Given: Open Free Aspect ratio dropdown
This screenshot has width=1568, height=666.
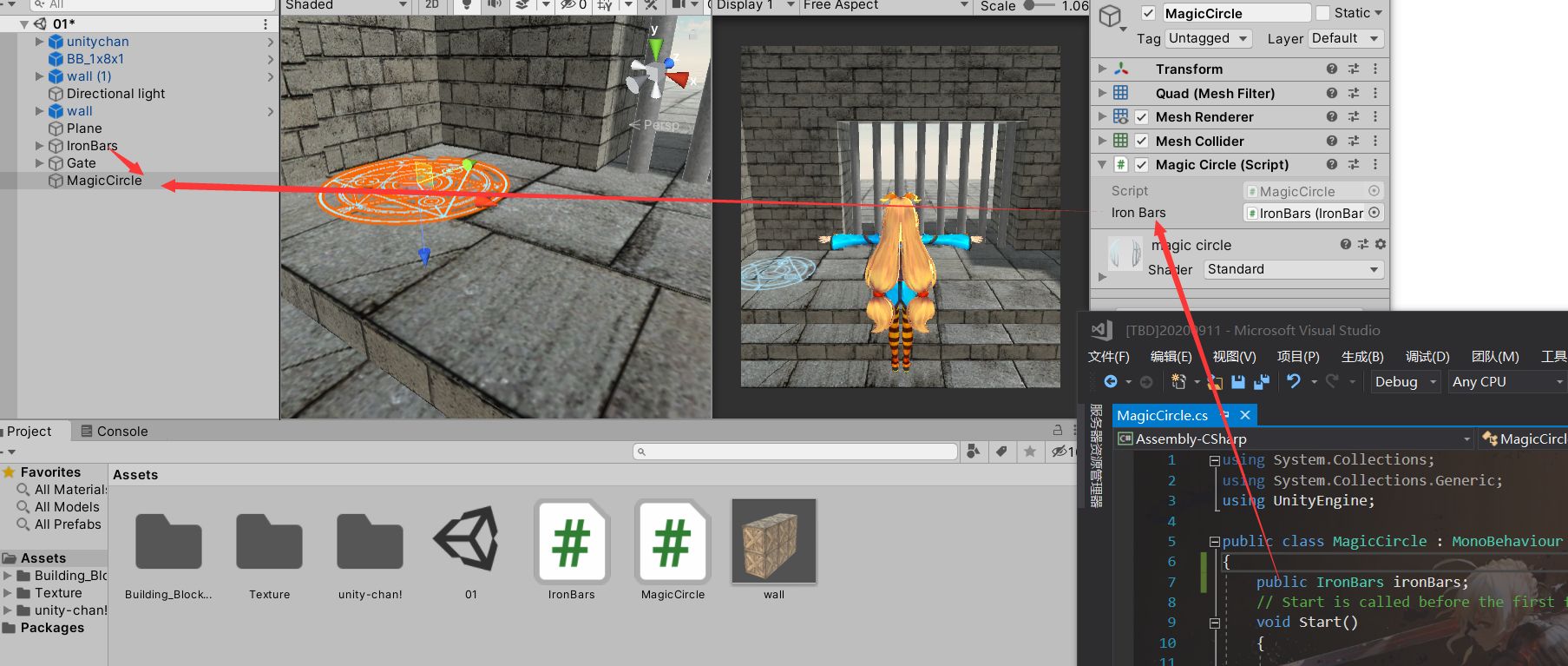Looking at the screenshot, I should [x=885, y=5].
